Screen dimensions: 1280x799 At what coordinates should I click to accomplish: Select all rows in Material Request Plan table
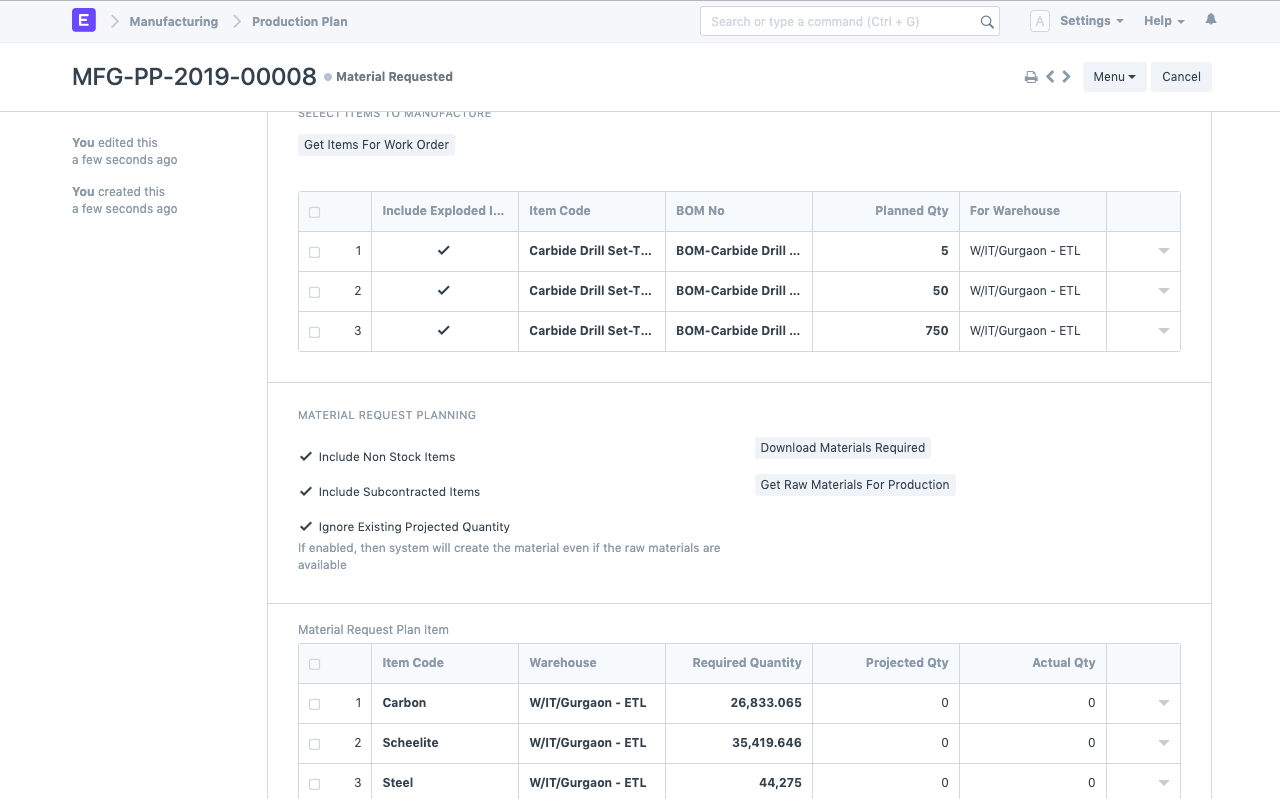point(315,664)
